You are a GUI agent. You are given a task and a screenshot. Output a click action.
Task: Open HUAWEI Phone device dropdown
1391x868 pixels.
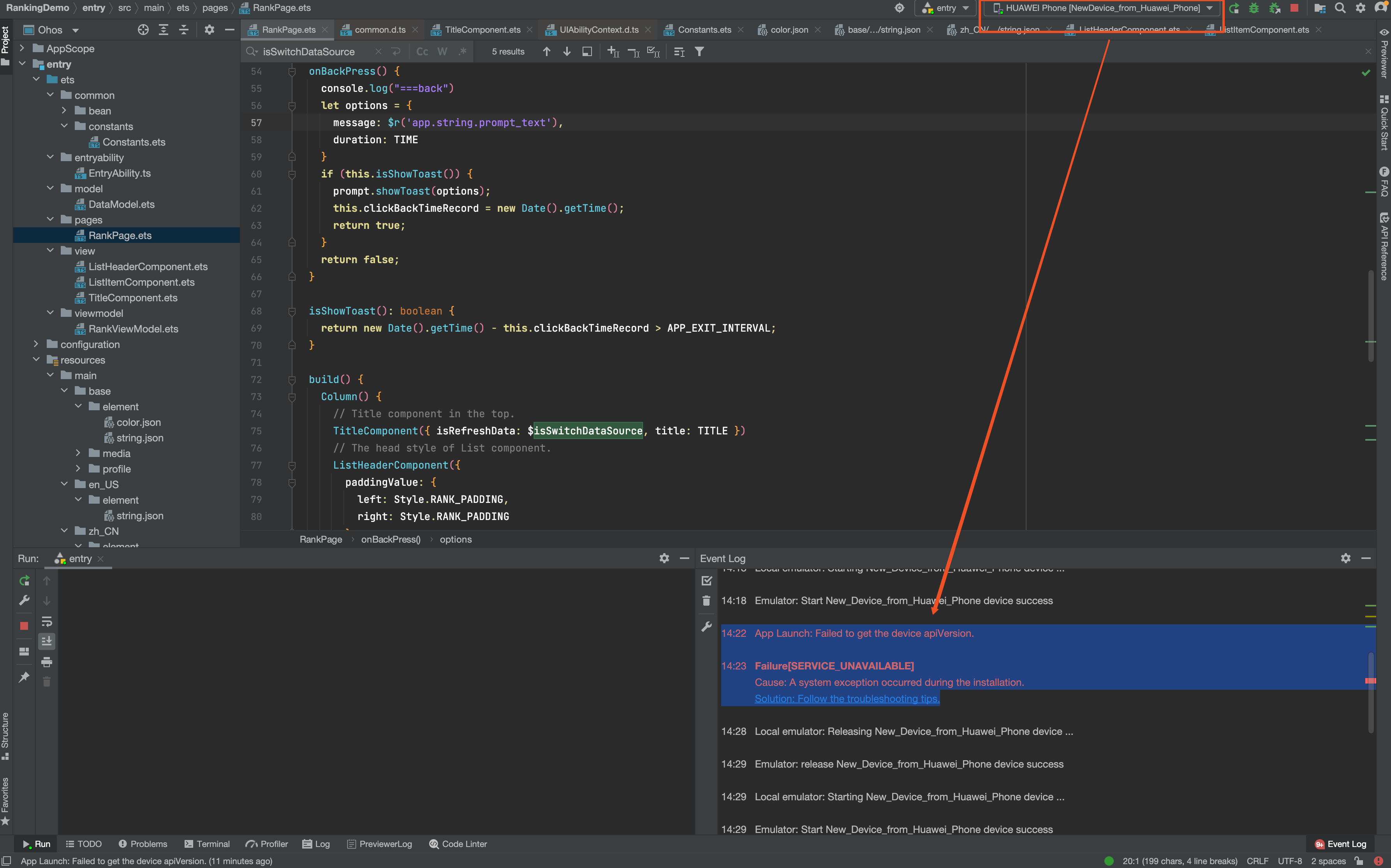(1103, 8)
